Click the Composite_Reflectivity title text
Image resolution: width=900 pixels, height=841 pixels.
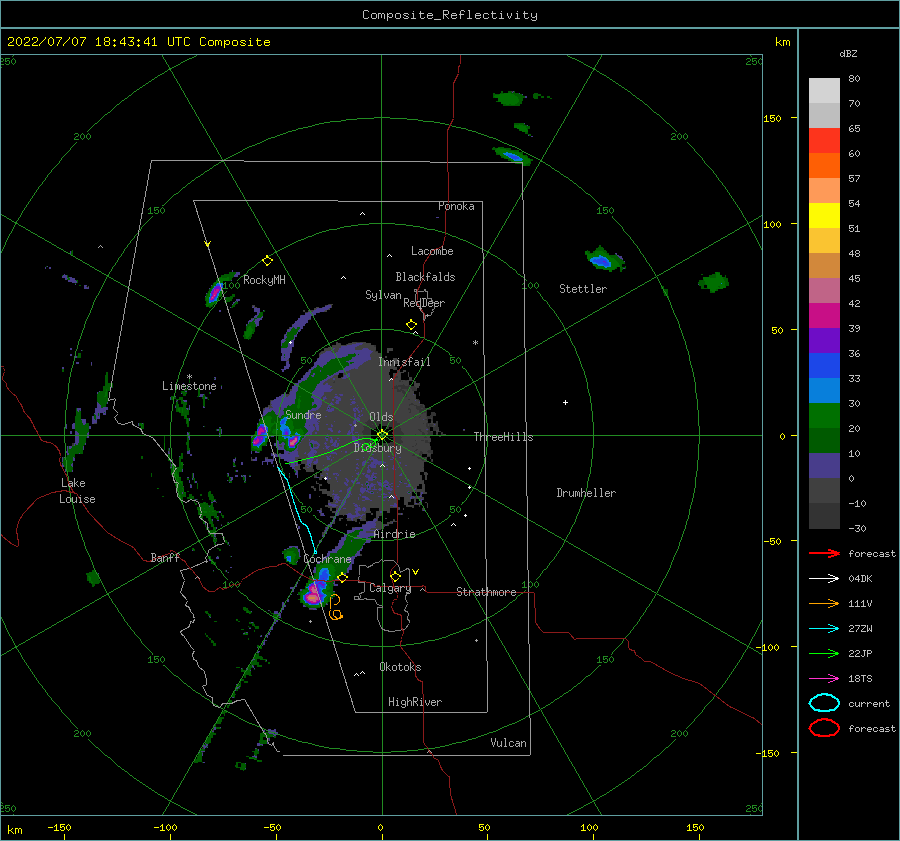point(450,15)
